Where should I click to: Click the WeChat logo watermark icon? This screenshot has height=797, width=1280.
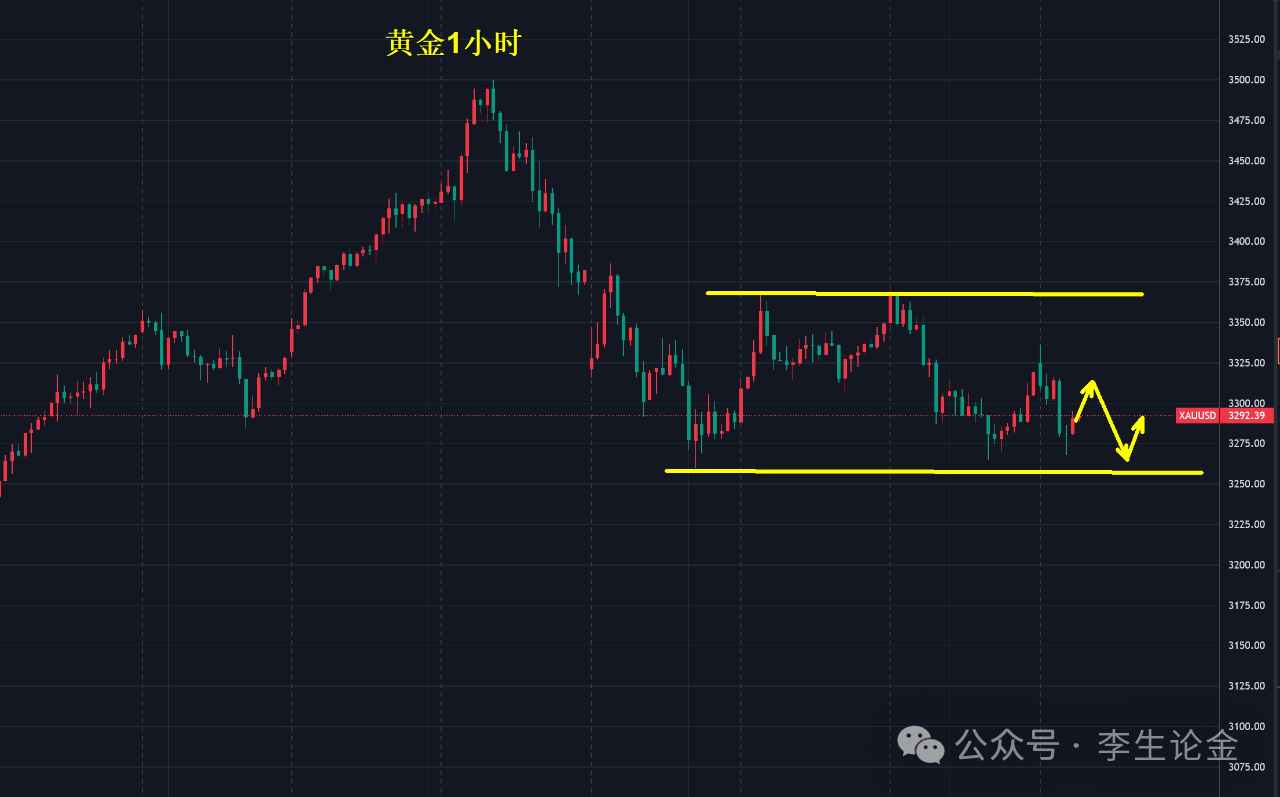pos(921,745)
